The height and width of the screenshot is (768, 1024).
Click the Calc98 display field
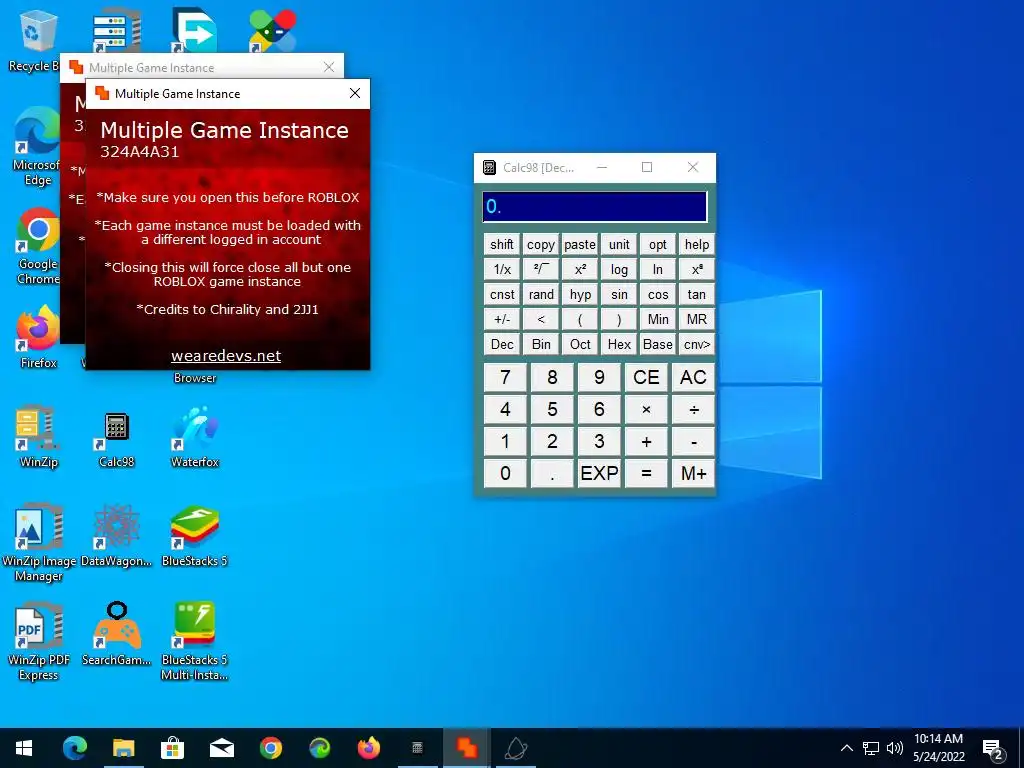click(594, 207)
